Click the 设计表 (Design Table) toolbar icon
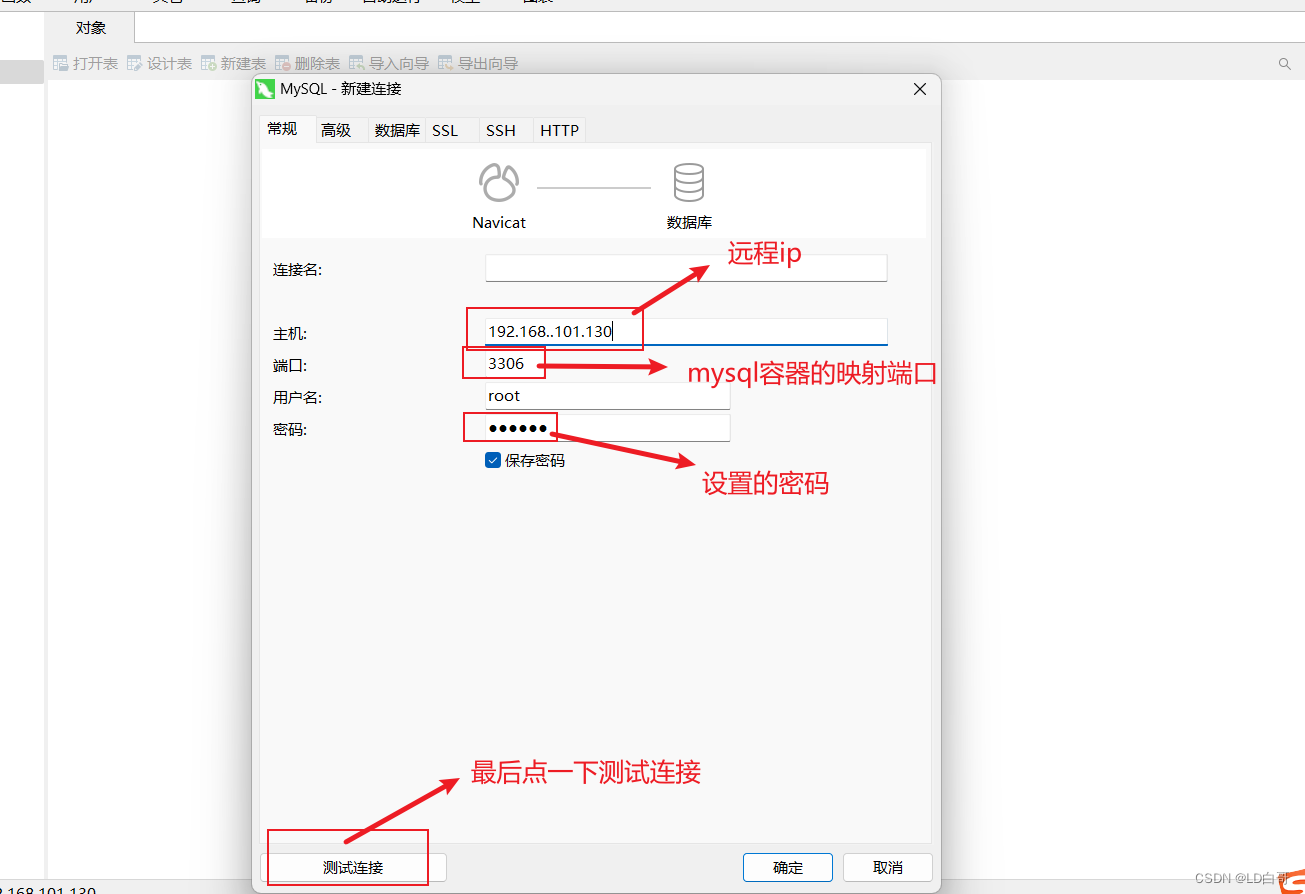Viewport: 1305px width, 894px height. 135,63
